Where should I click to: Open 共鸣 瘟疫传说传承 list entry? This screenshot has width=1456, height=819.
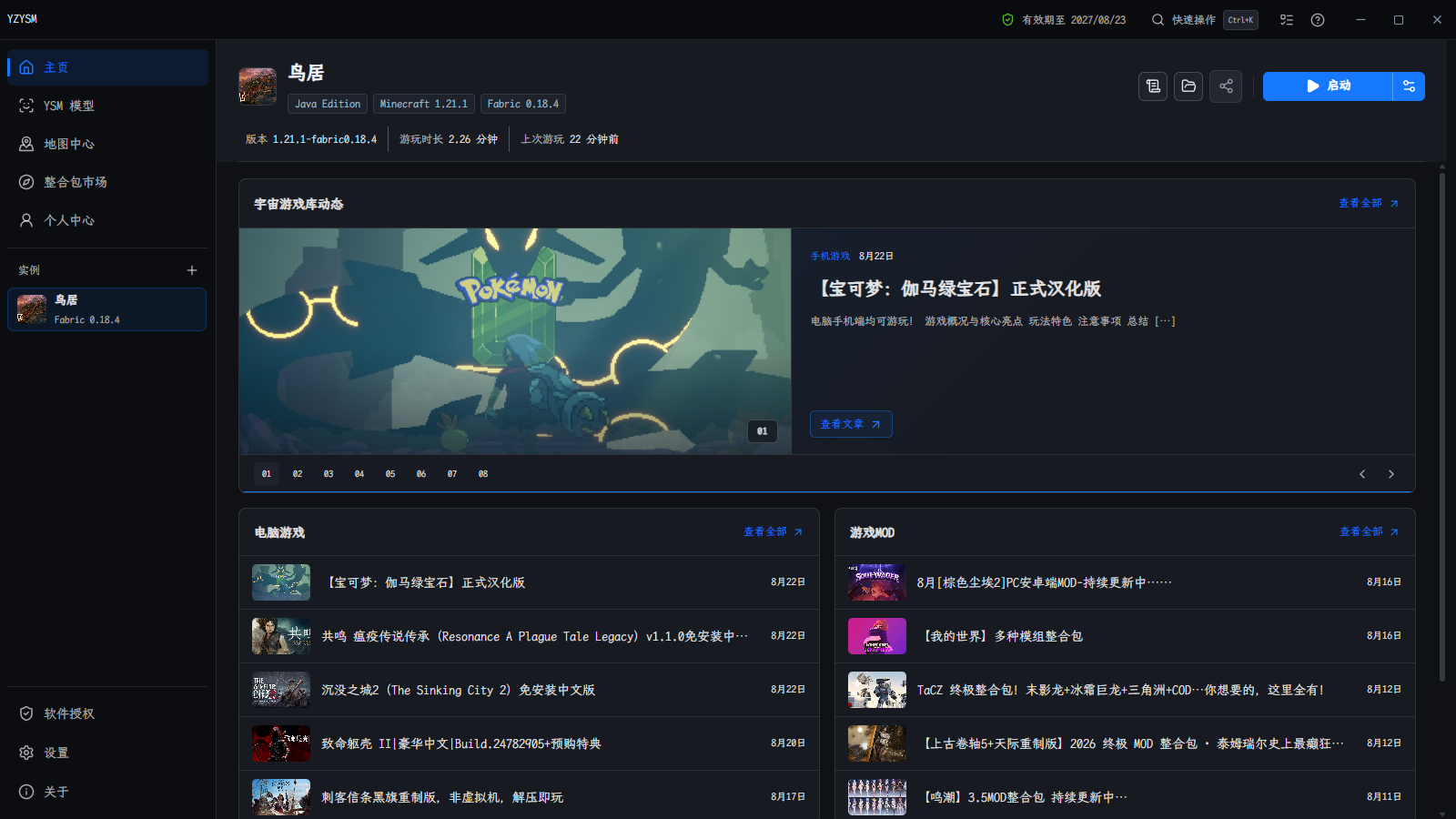529,636
